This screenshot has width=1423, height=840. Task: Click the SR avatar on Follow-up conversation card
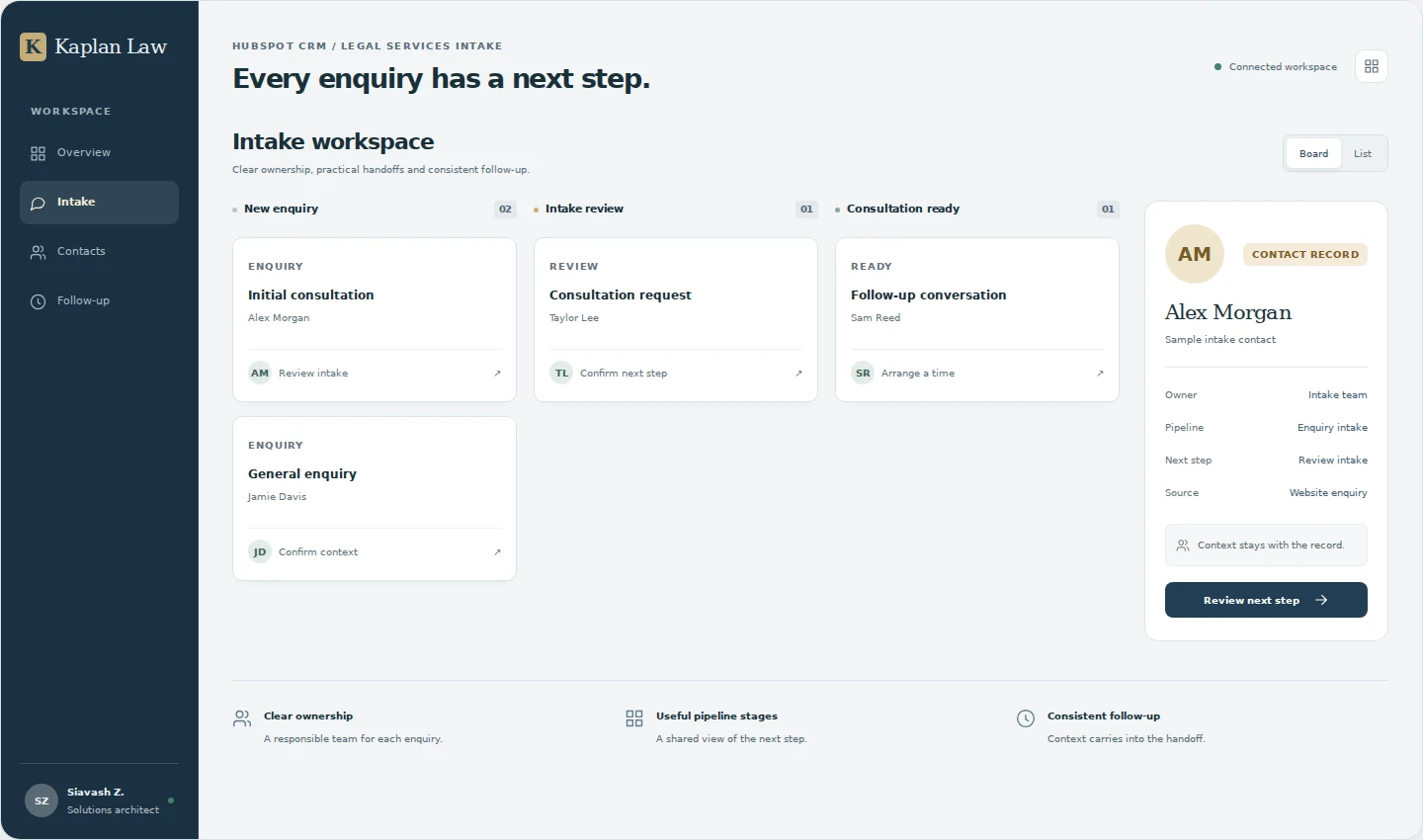(x=863, y=374)
